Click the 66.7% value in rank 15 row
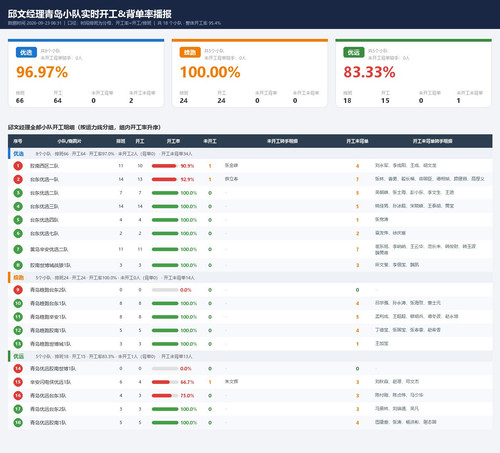Image resolution: width=500 pixels, height=453 pixels. pyautogui.click(x=187, y=382)
